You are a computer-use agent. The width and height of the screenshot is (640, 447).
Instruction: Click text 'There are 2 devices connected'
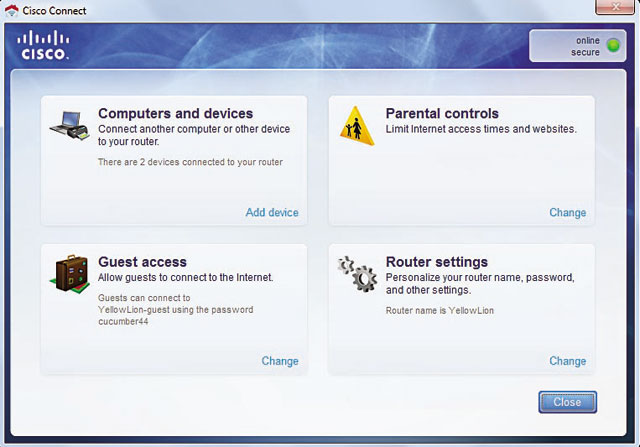tap(190, 162)
